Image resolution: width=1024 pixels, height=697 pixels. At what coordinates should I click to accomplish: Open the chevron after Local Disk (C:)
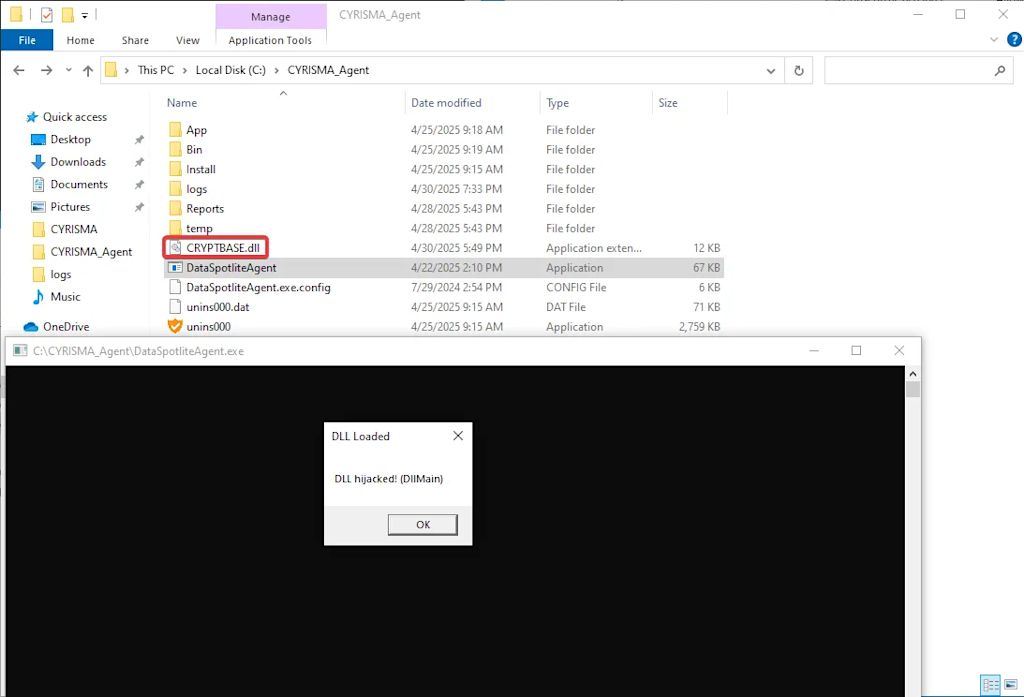(276, 70)
